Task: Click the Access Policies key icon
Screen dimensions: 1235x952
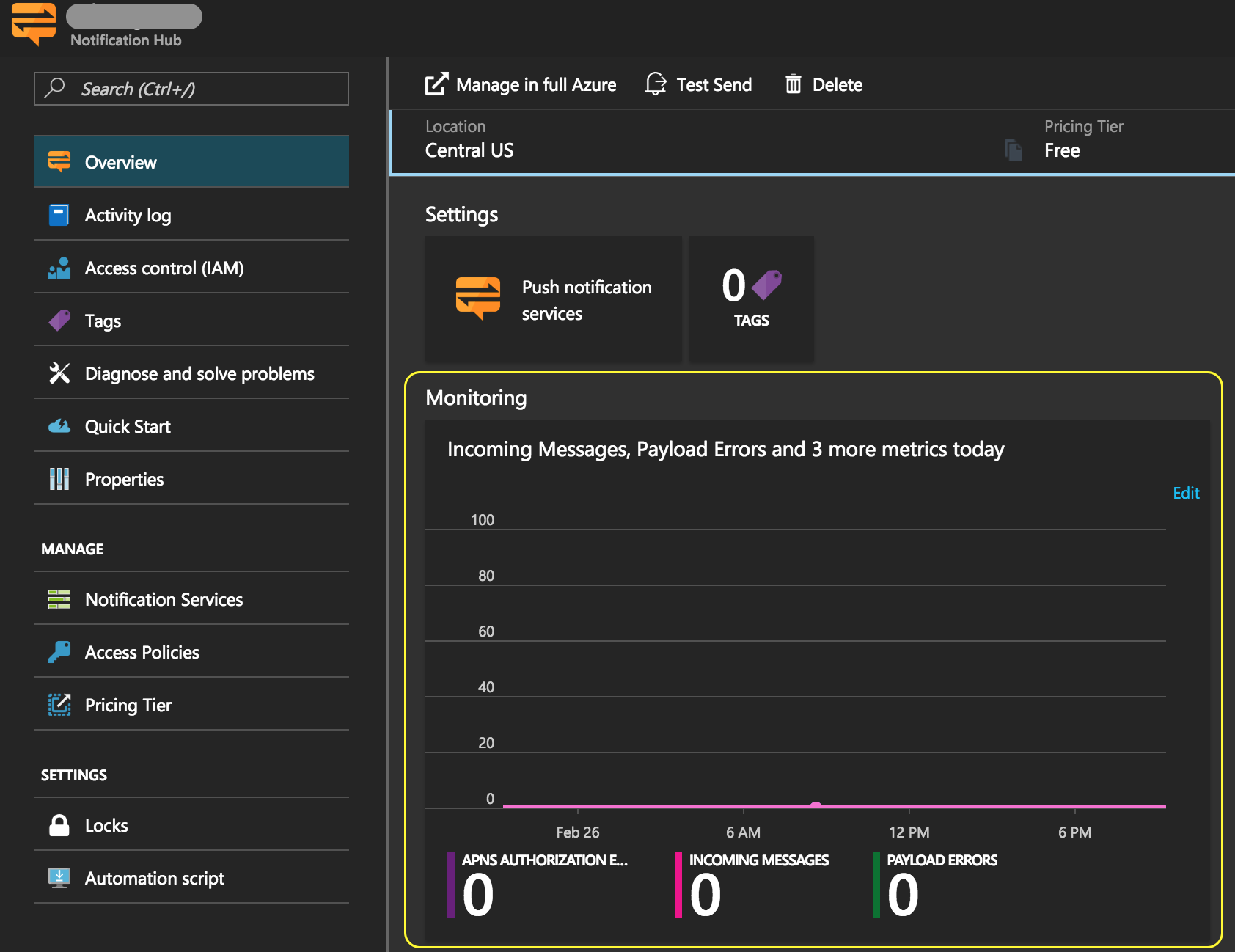Action: (x=59, y=652)
